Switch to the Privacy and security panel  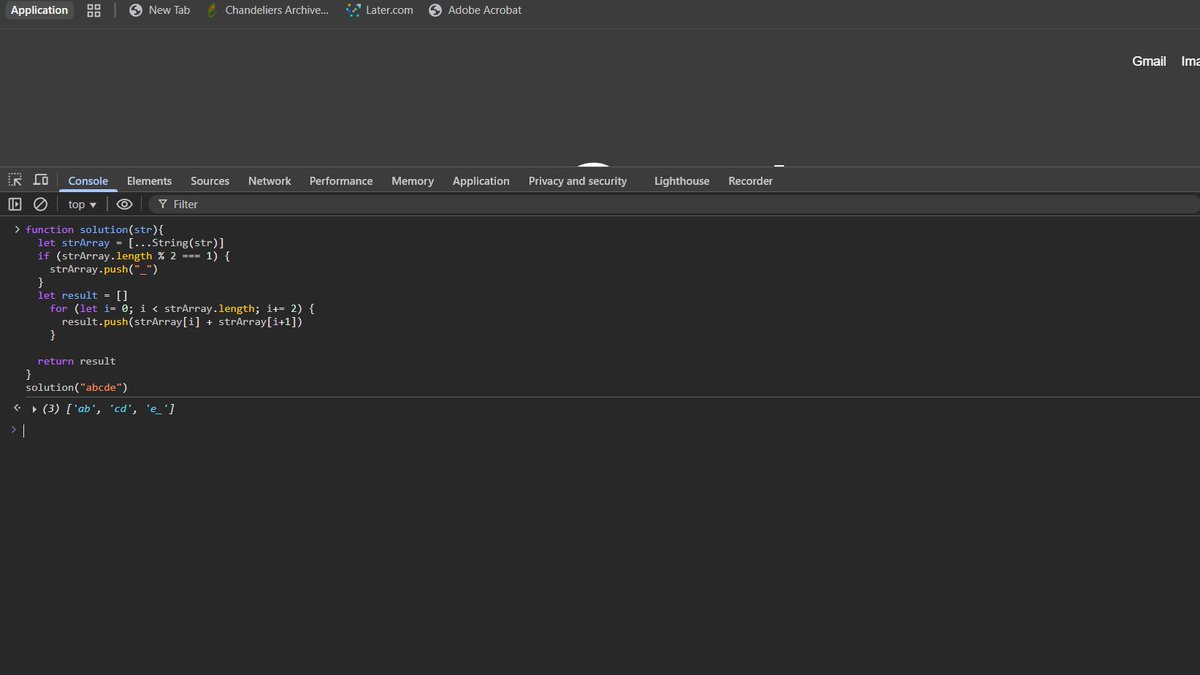click(577, 181)
